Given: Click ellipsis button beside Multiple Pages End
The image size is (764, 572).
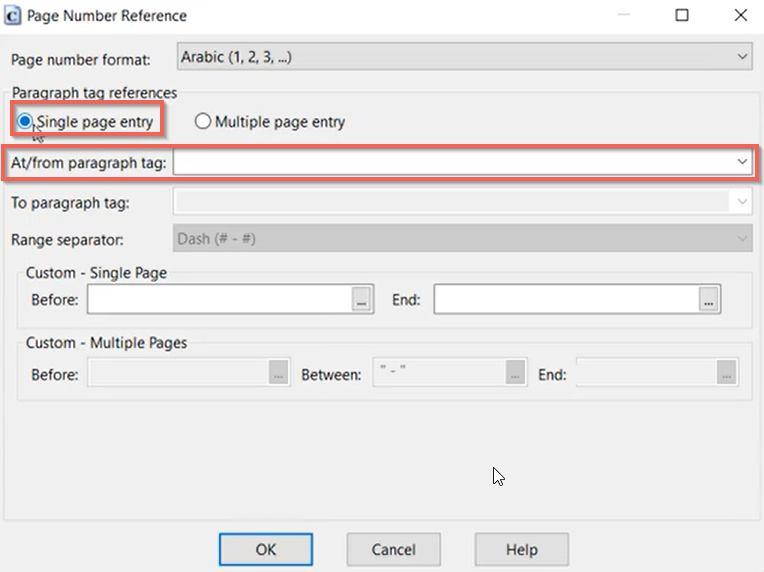Looking at the screenshot, I should 726,373.
